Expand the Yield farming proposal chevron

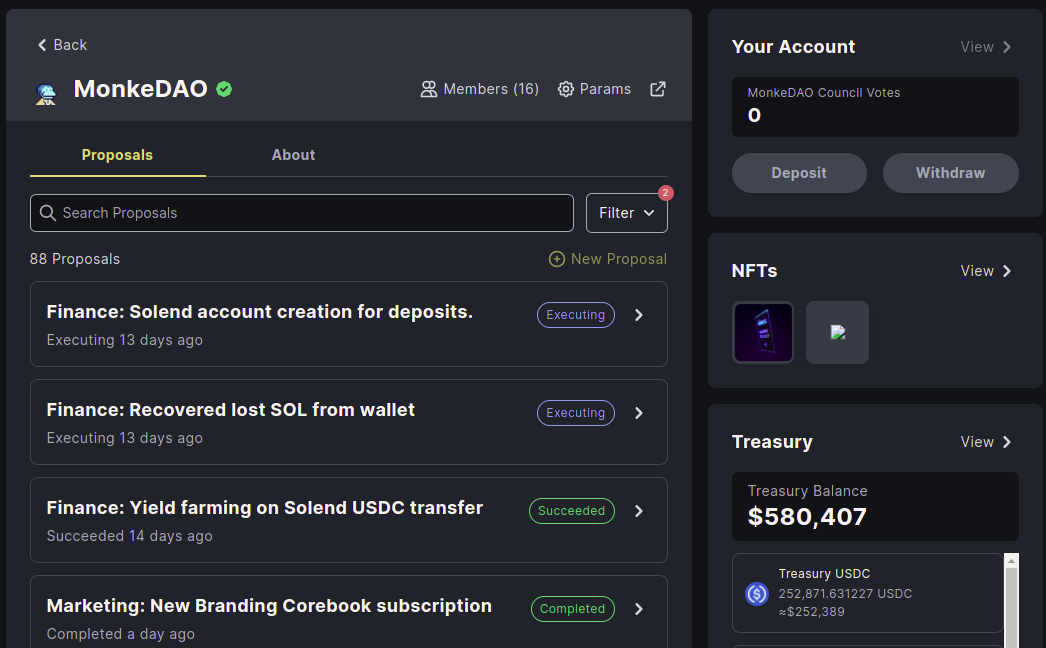[x=639, y=511]
